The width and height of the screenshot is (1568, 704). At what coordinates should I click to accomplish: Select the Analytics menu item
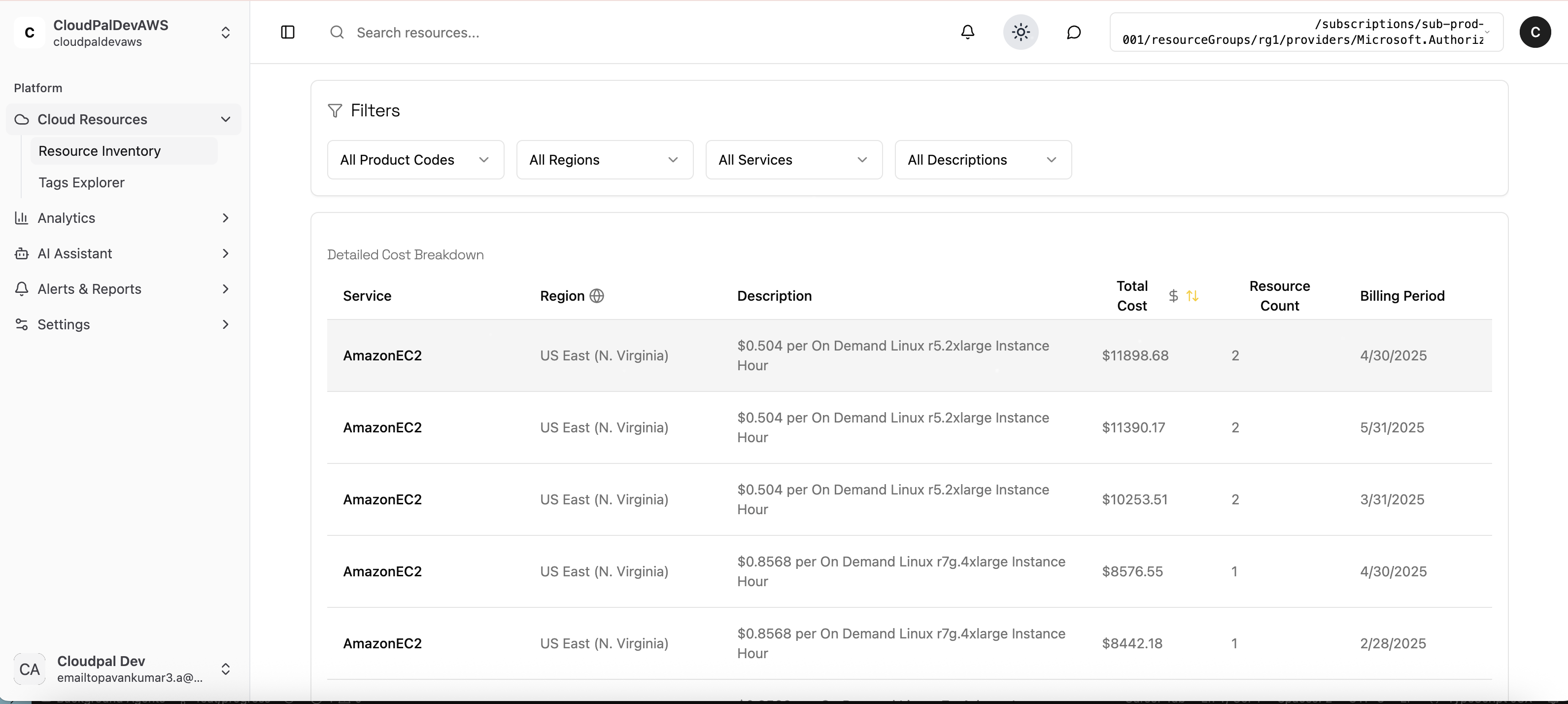[124, 218]
